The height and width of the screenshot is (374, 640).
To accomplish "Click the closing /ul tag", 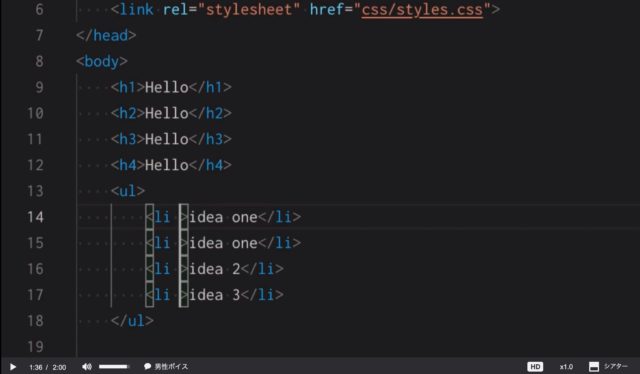I will (132, 321).
